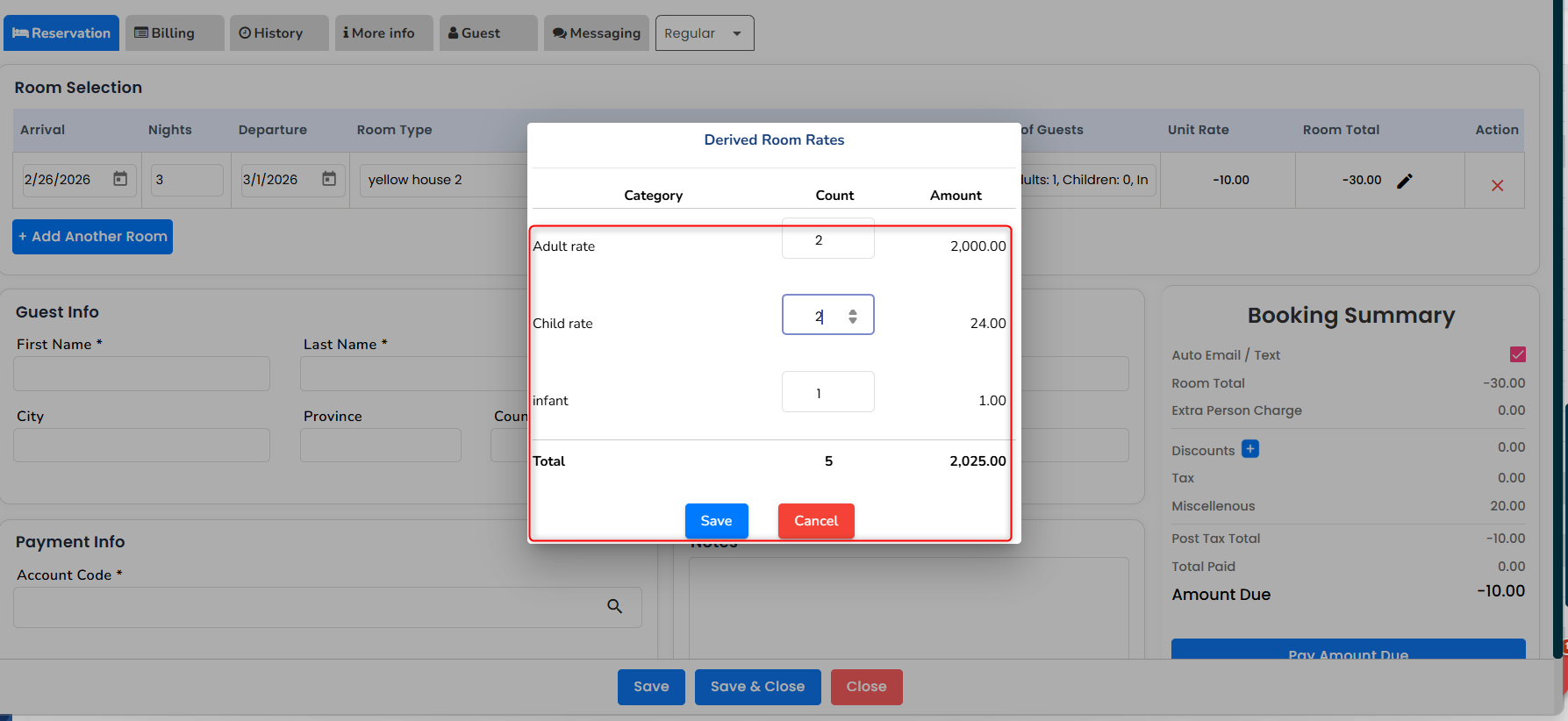Click the City input field
Screen dimensions: 1568x721
point(141,446)
